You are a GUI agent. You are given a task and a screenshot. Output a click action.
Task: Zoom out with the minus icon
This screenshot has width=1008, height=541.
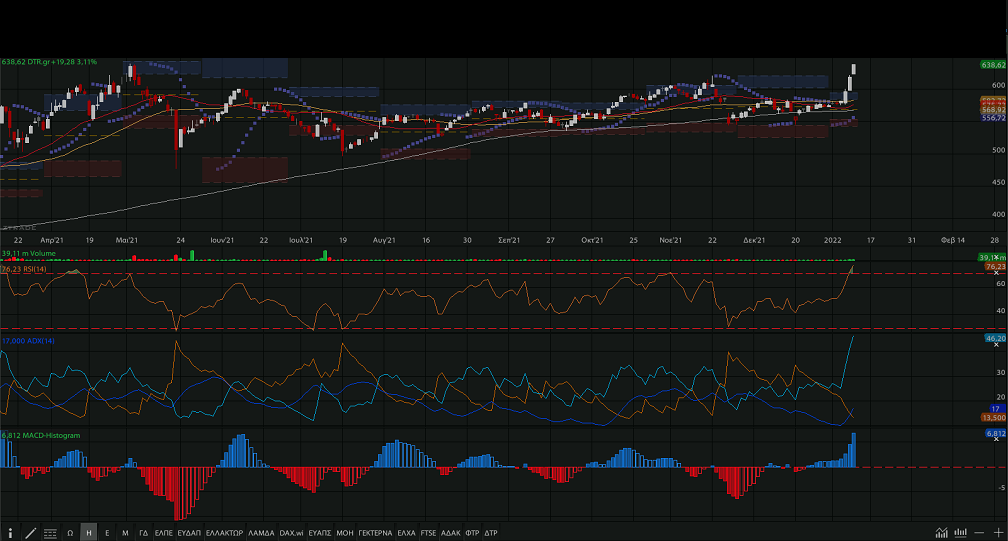(979, 533)
